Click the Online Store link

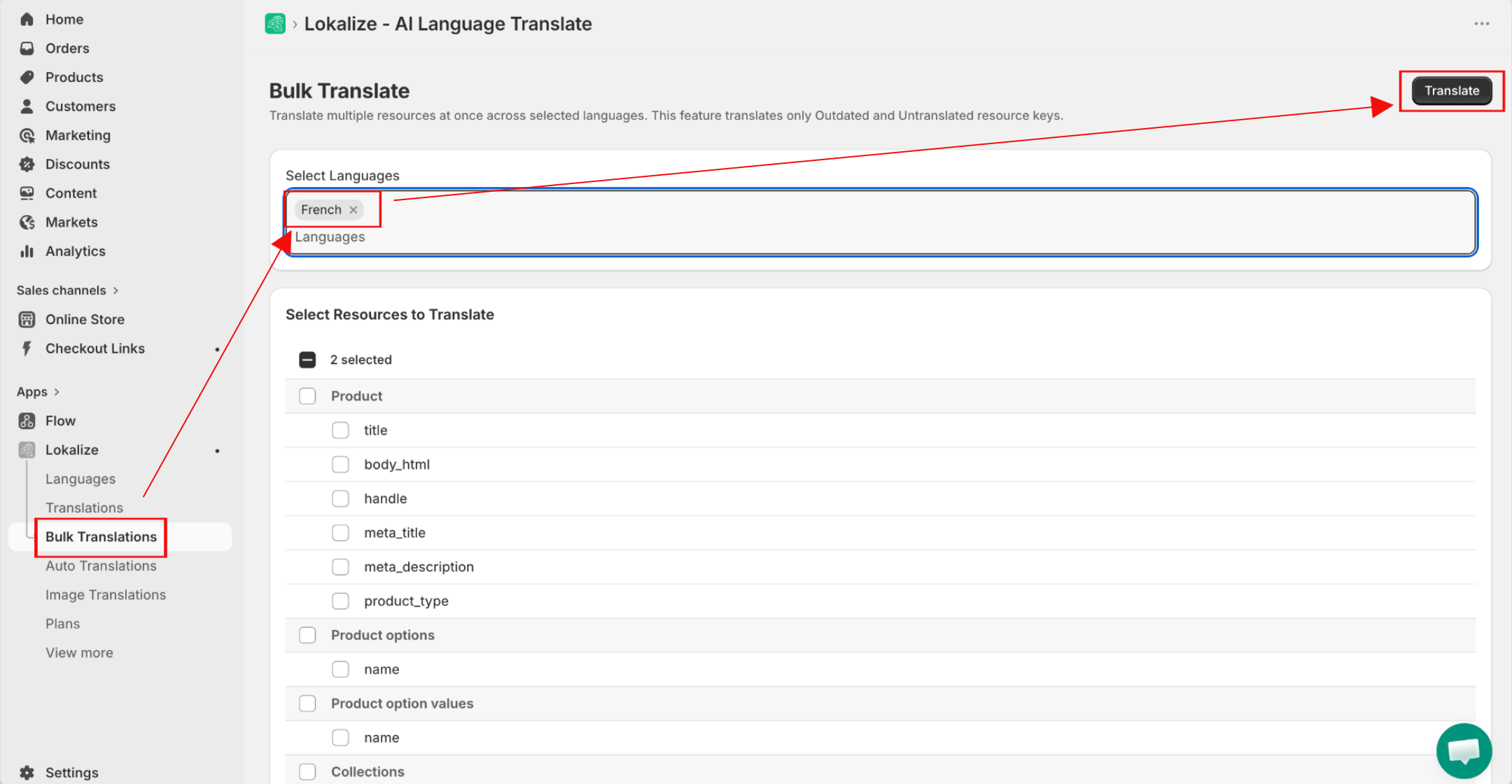pos(85,320)
